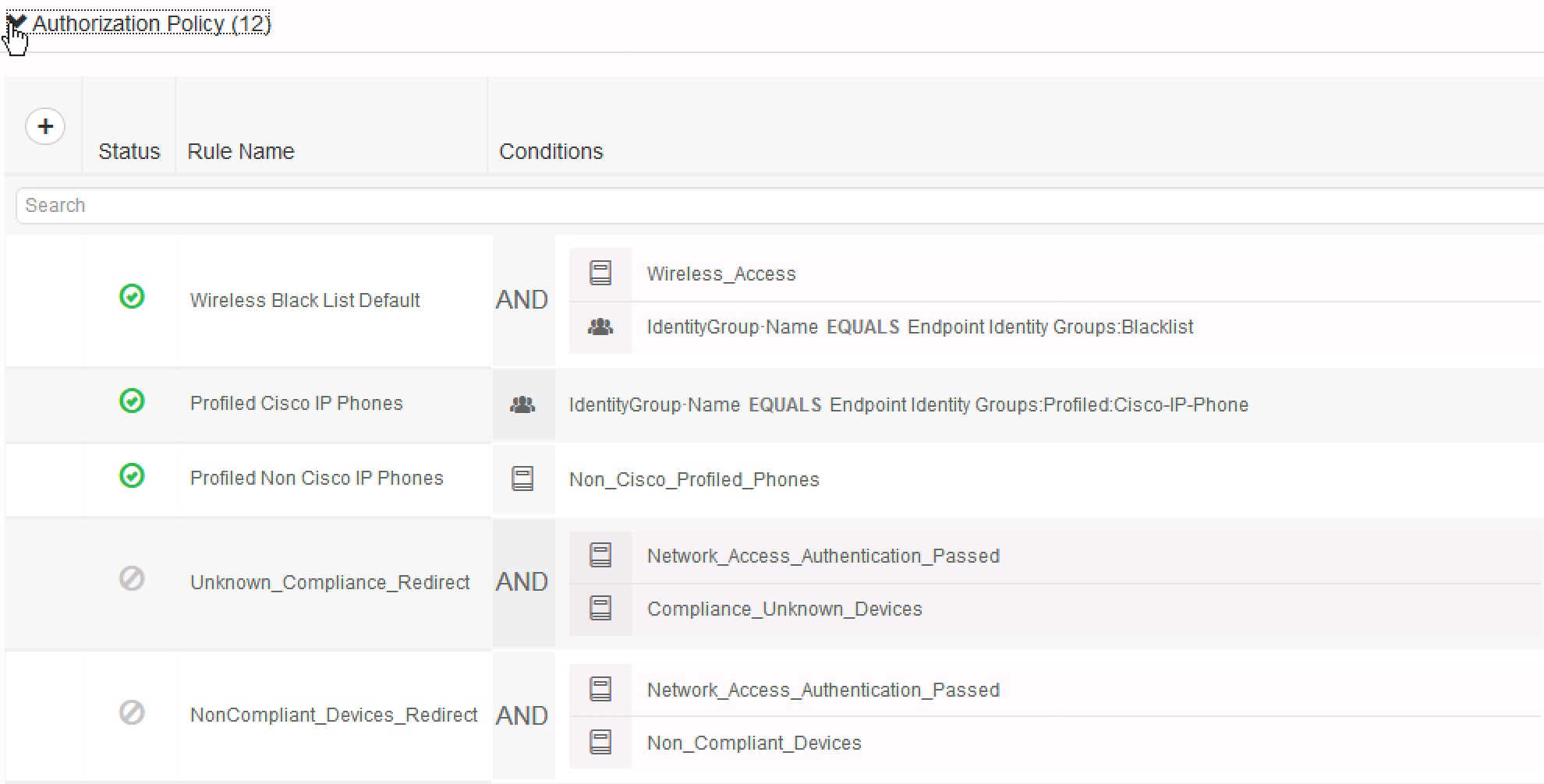Viewport: 1544px width, 784px height.
Task: Click the plus button to add a rule
Action: (x=45, y=125)
